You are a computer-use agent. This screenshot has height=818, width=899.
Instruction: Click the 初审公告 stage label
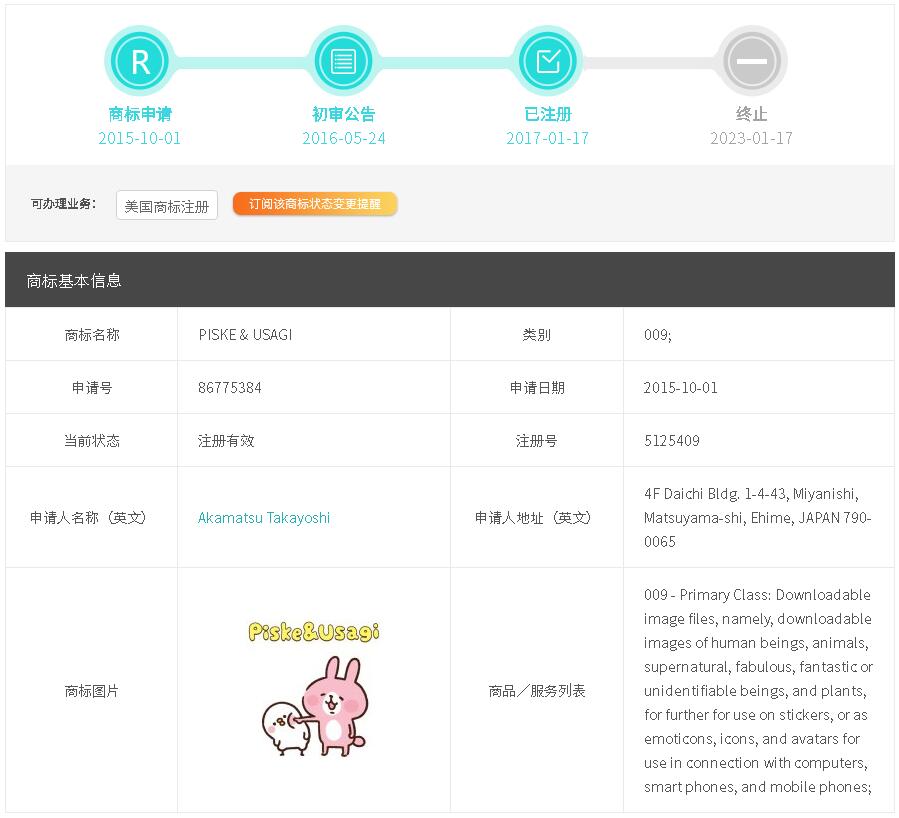click(x=343, y=114)
